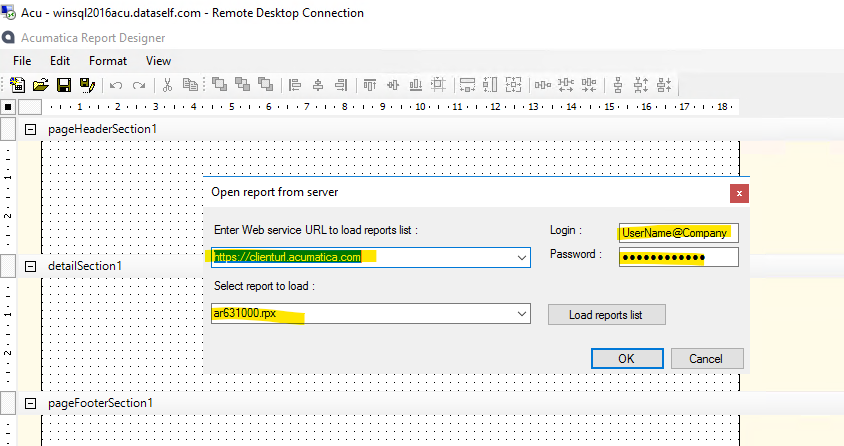Click the Password input field
This screenshot has height=446, width=844.
pos(678,258)
